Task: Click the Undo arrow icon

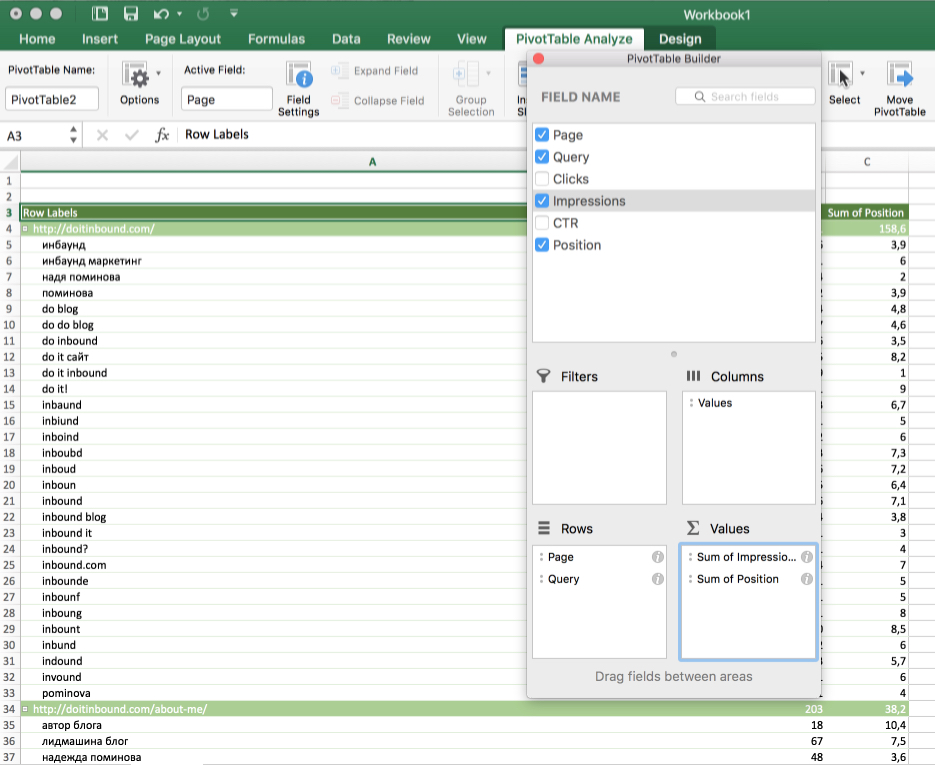Action: pyautogui.click(x=161, y=14)
